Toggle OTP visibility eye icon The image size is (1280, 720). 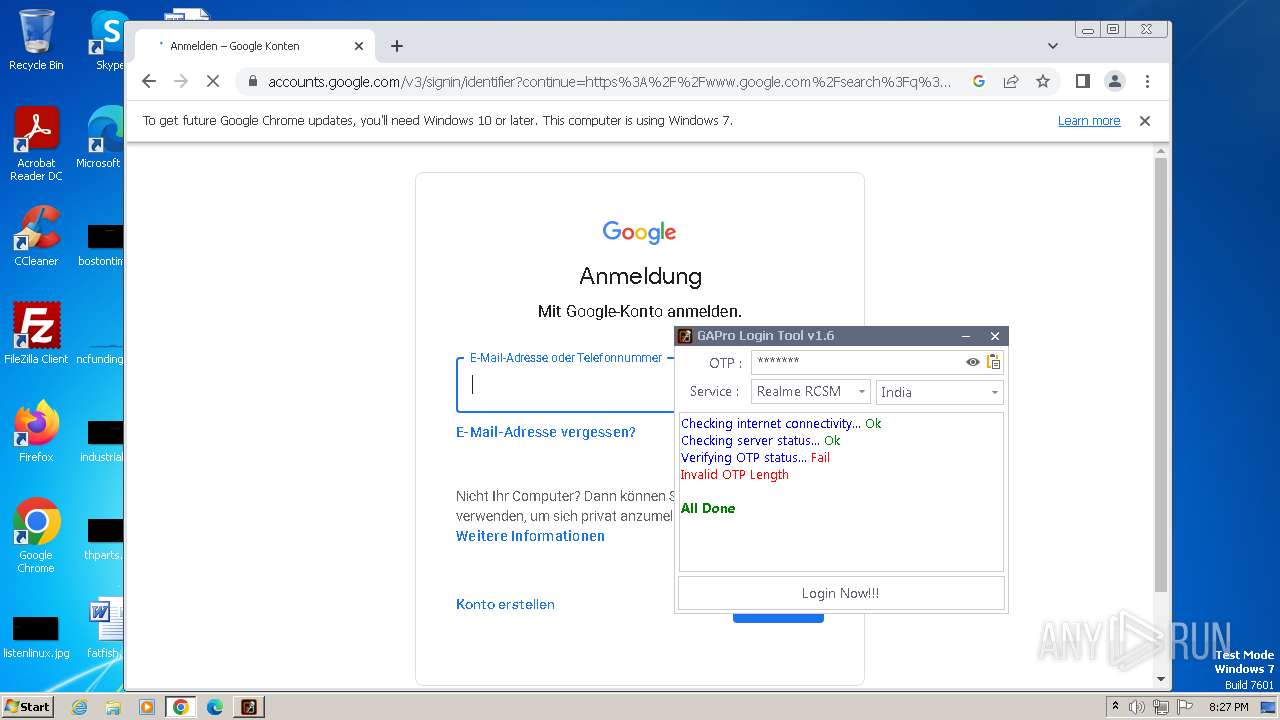pos(972,362)
